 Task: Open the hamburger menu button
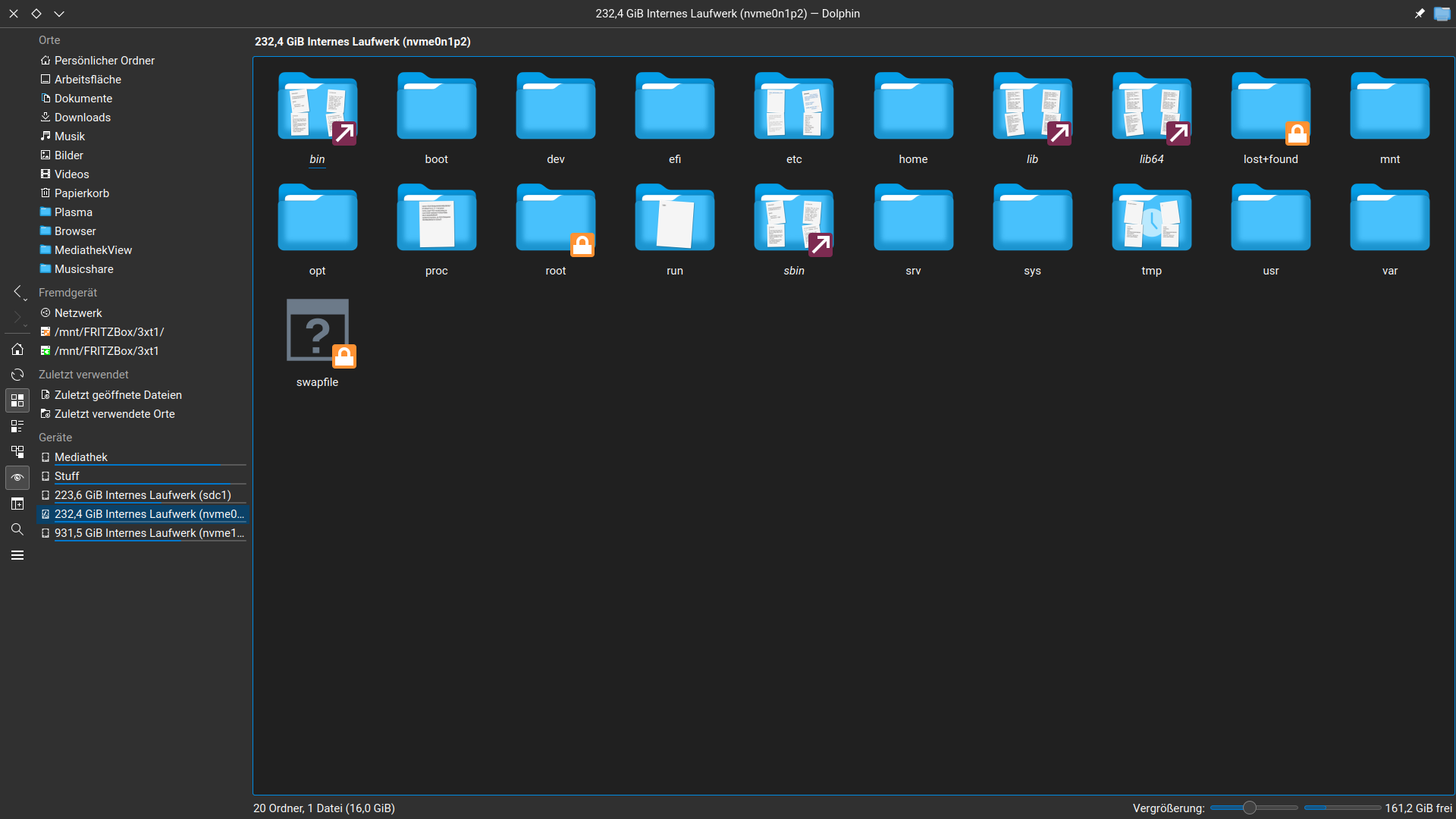coord(17,555)
